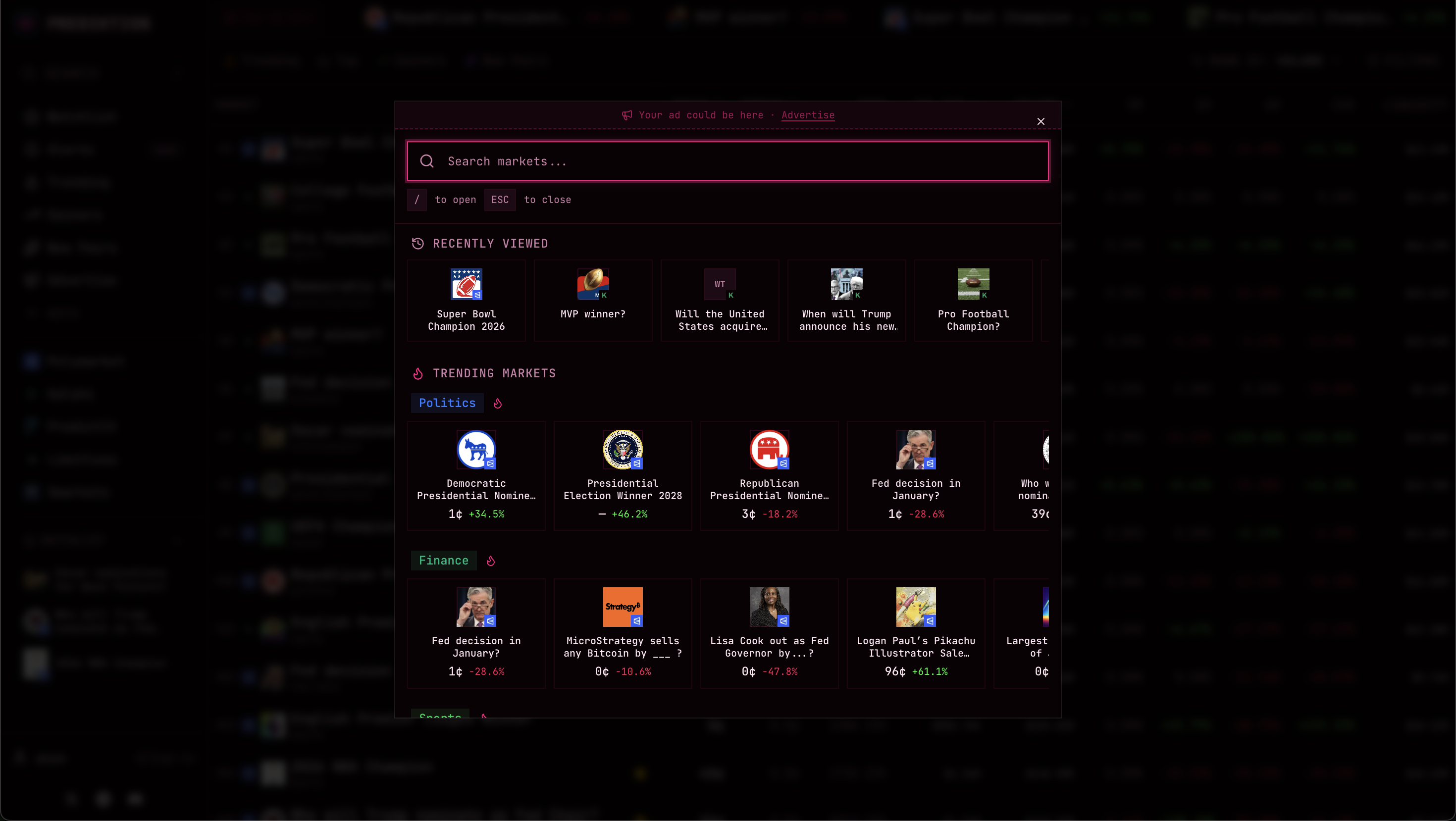Click the green K badge on the MVP winner thumbnail
This screenshot has height=821, width=1456.
pos(605,295)
